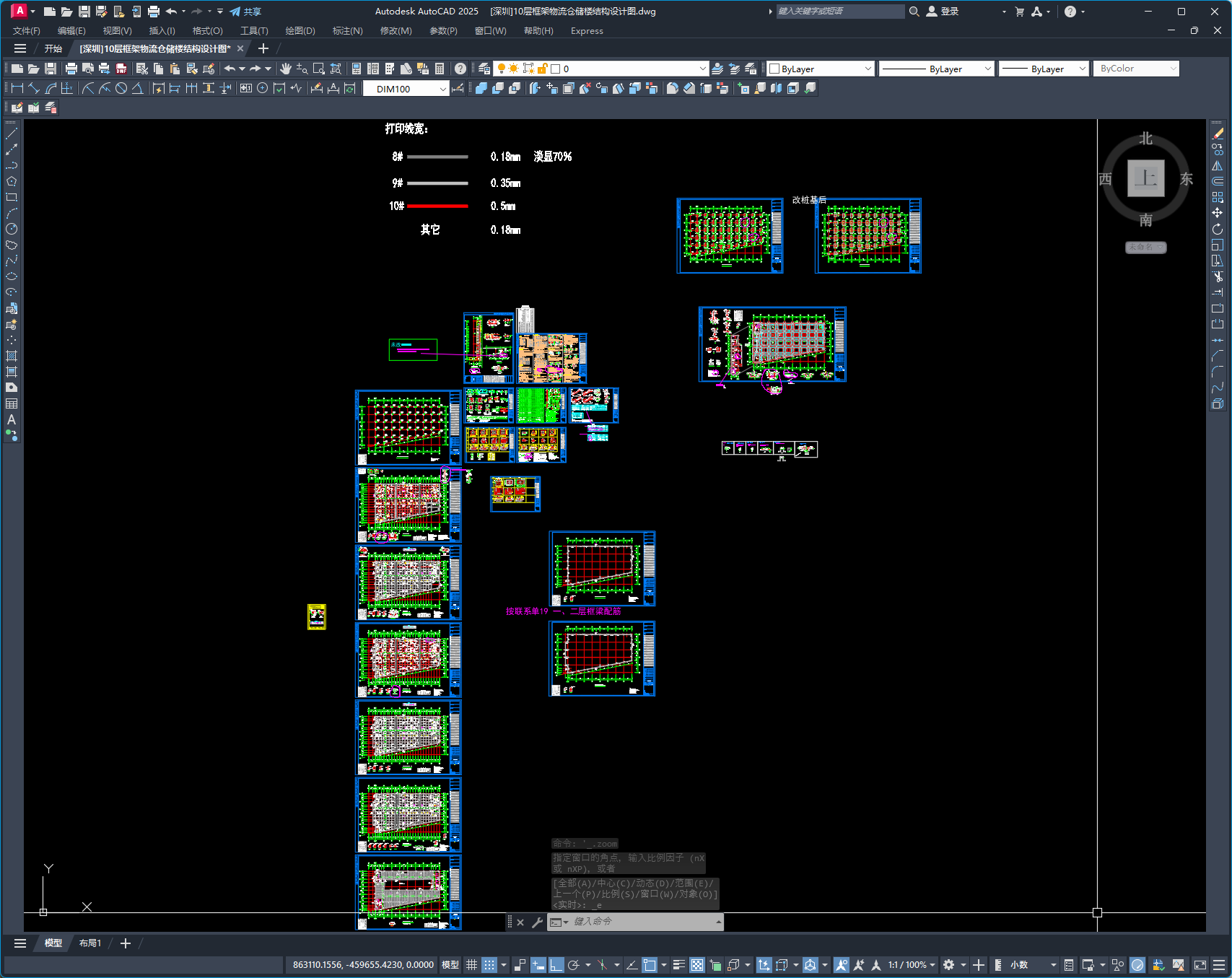The width and height of the screenshot is (1232, 978).
Task: Close the drawing file tab
Action: (240, 48)
